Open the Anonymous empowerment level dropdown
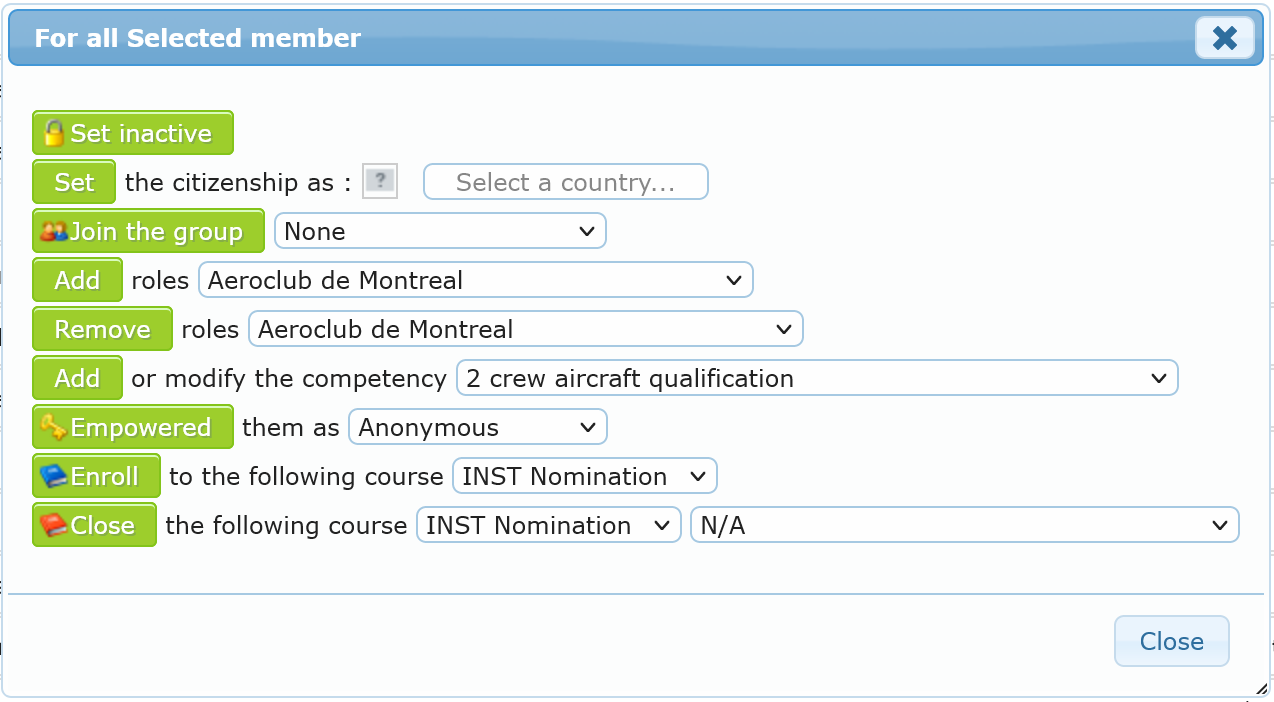The width and height of the screenshot is (1274, 702). point(477,427)
